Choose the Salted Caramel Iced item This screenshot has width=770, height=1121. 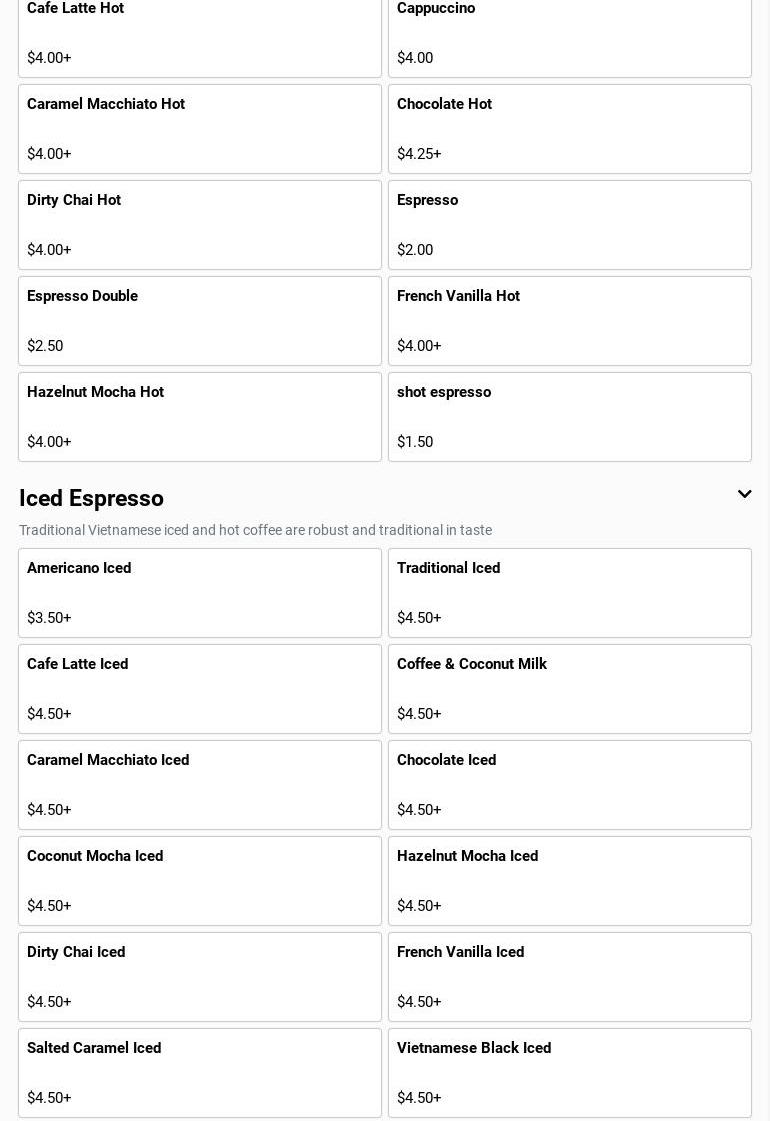tap(200, 1073)
